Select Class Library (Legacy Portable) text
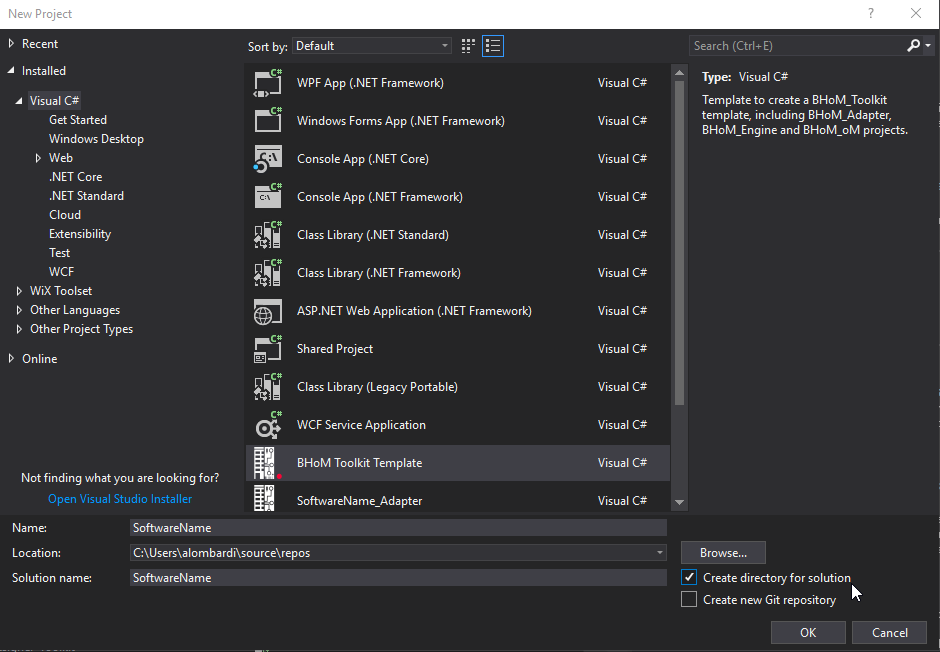940x652 pixels. 377,387
